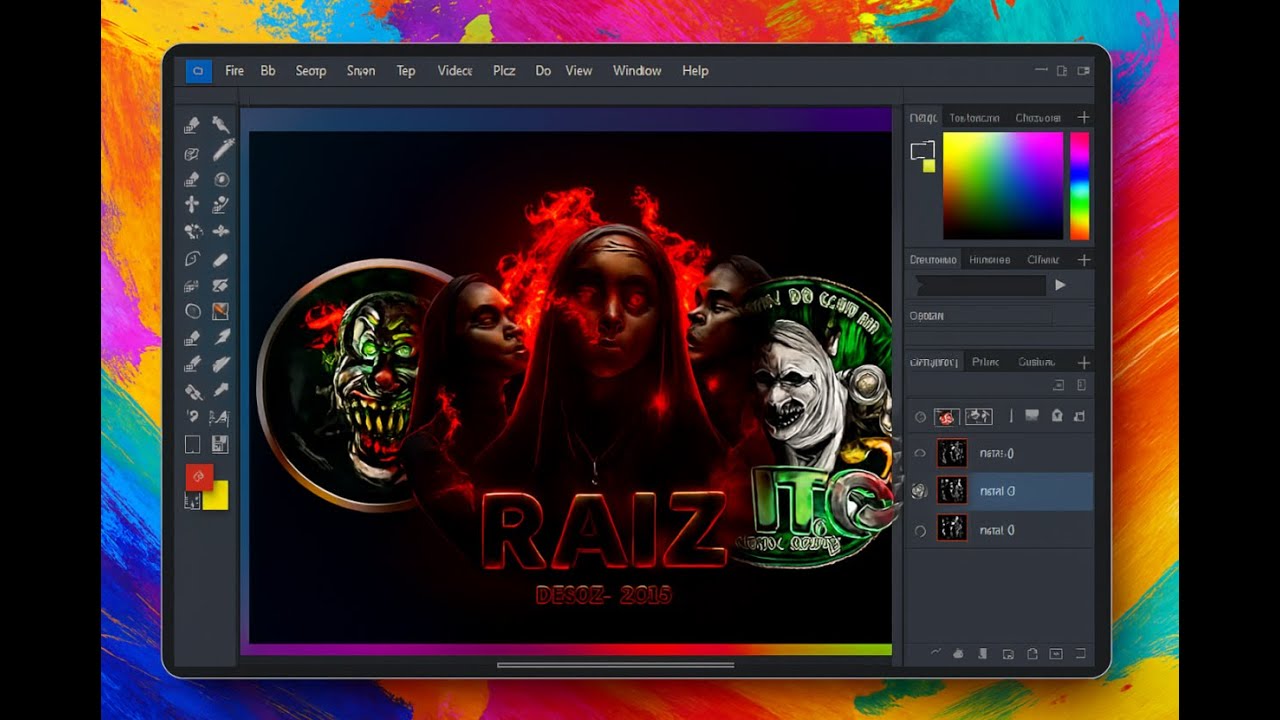Open the Do menu

pyautogui.click(x=543, y=71)
